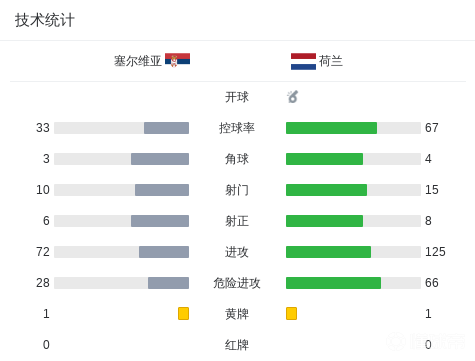Click the 控球率 stat label
This screenshot has width=475, height=361.
237,128
